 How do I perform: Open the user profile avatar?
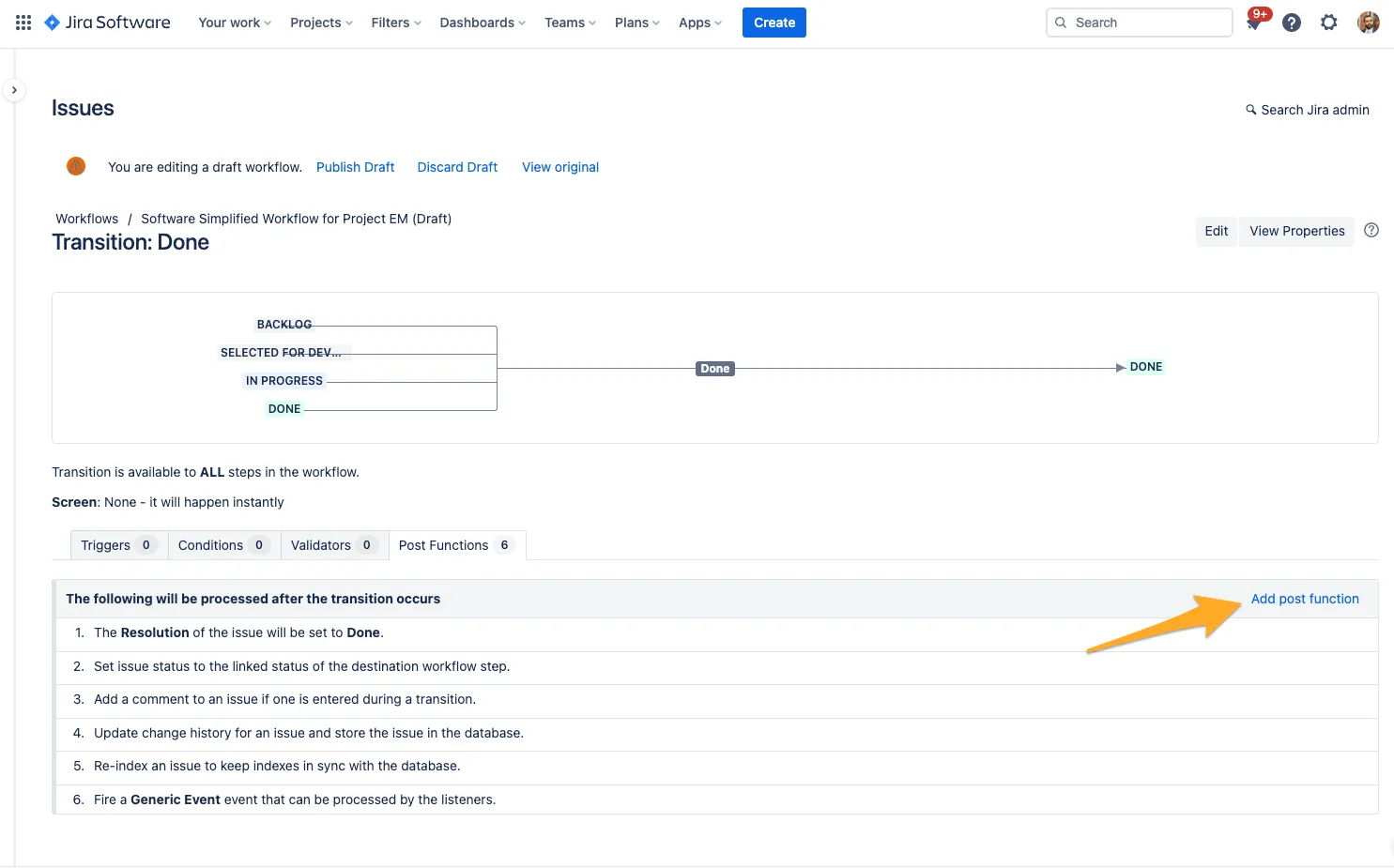point(1369,23)
